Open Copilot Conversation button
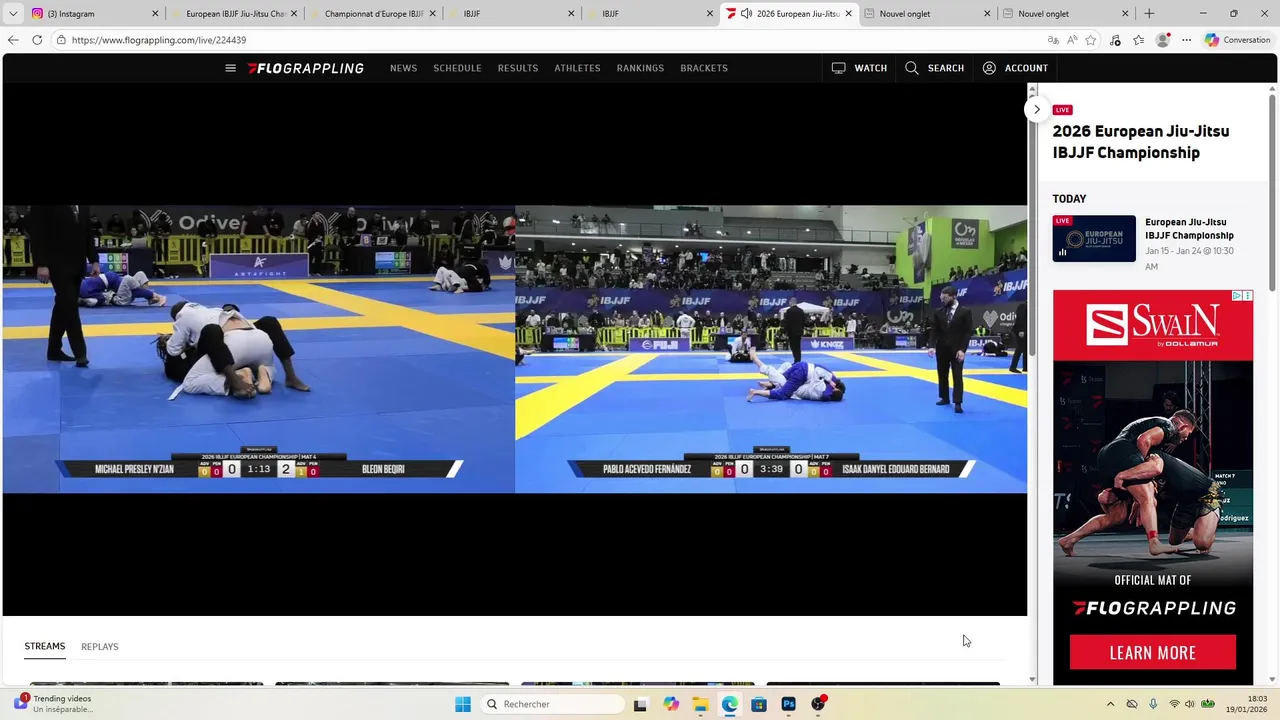1280x720 pixels. [x=1237, y=40]
